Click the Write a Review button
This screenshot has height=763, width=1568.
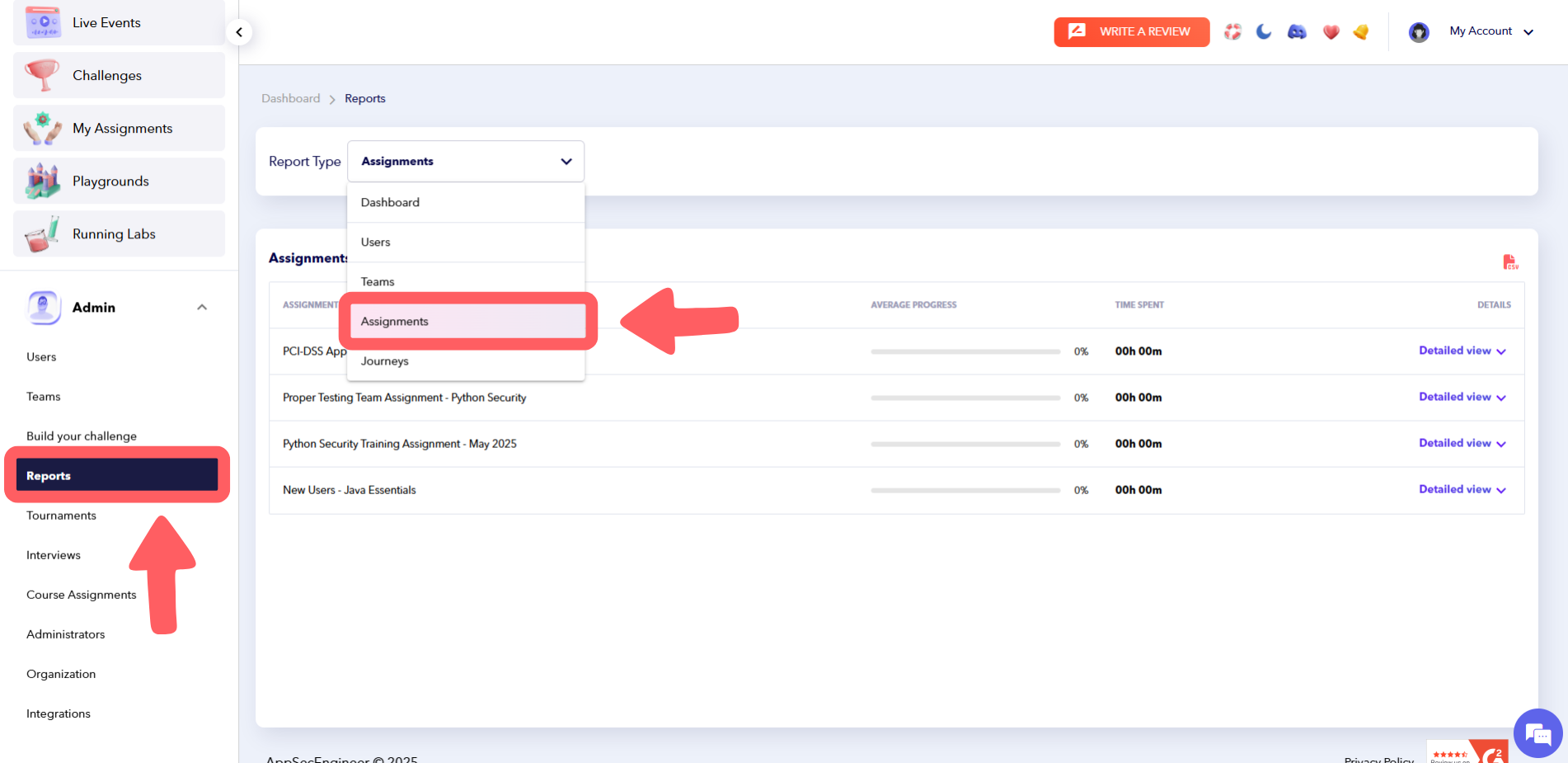point(1131,32)
